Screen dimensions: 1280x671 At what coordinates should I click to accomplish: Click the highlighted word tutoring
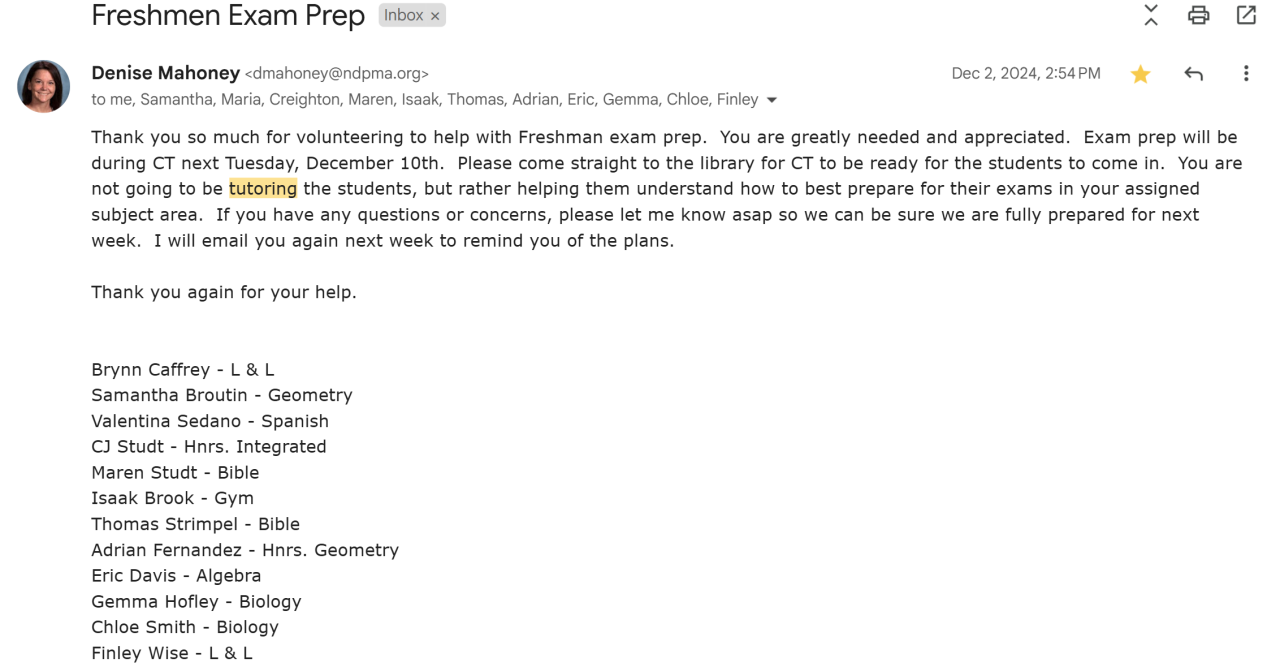coord(263,188)
